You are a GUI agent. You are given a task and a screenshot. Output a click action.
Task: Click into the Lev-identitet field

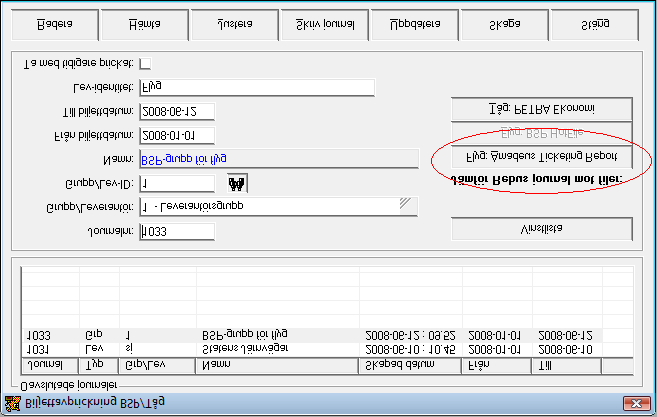pyautogui.click(x=257, y=88)
